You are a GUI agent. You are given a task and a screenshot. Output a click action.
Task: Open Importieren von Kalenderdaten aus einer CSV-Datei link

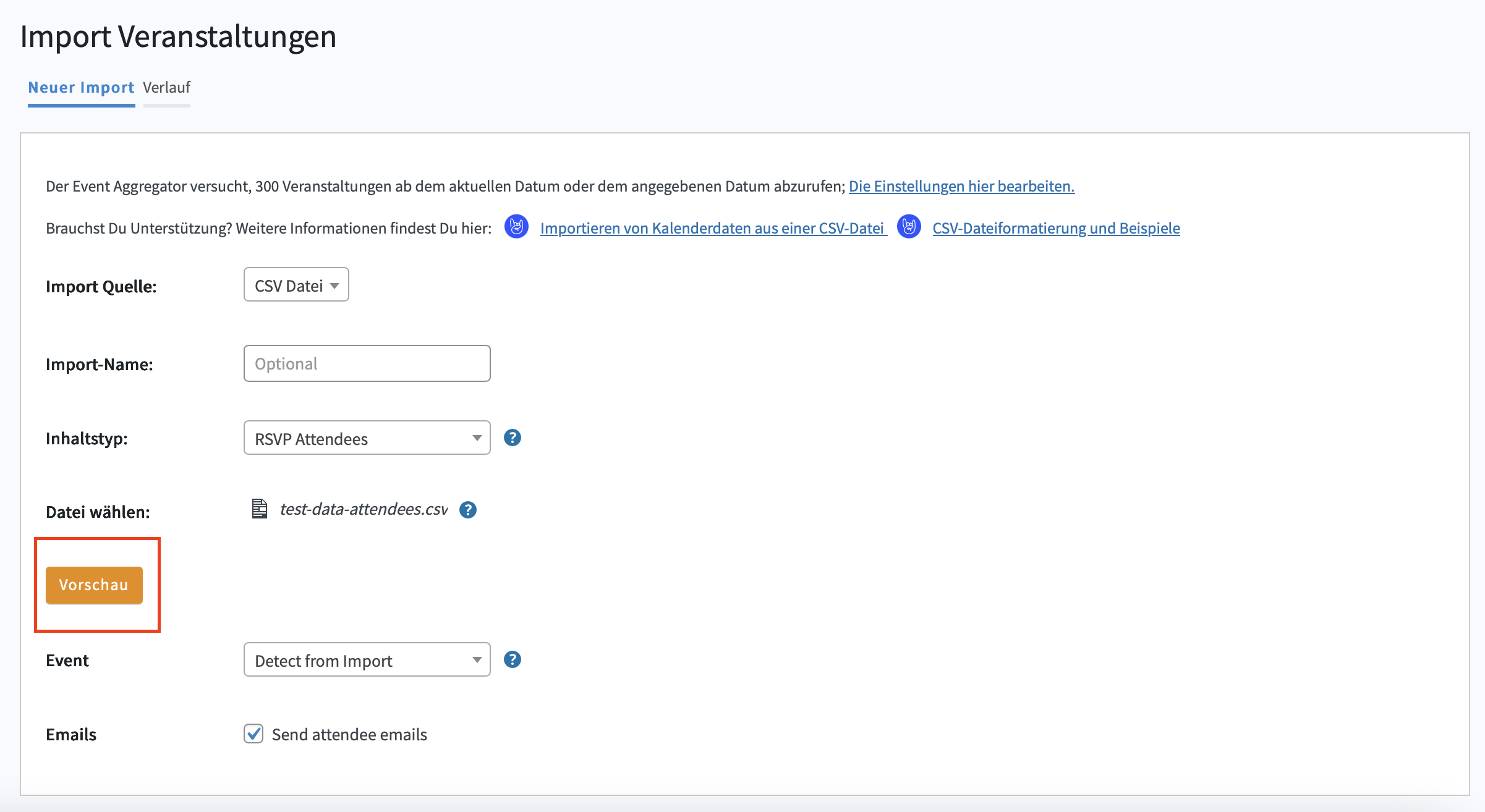point(712,228)
